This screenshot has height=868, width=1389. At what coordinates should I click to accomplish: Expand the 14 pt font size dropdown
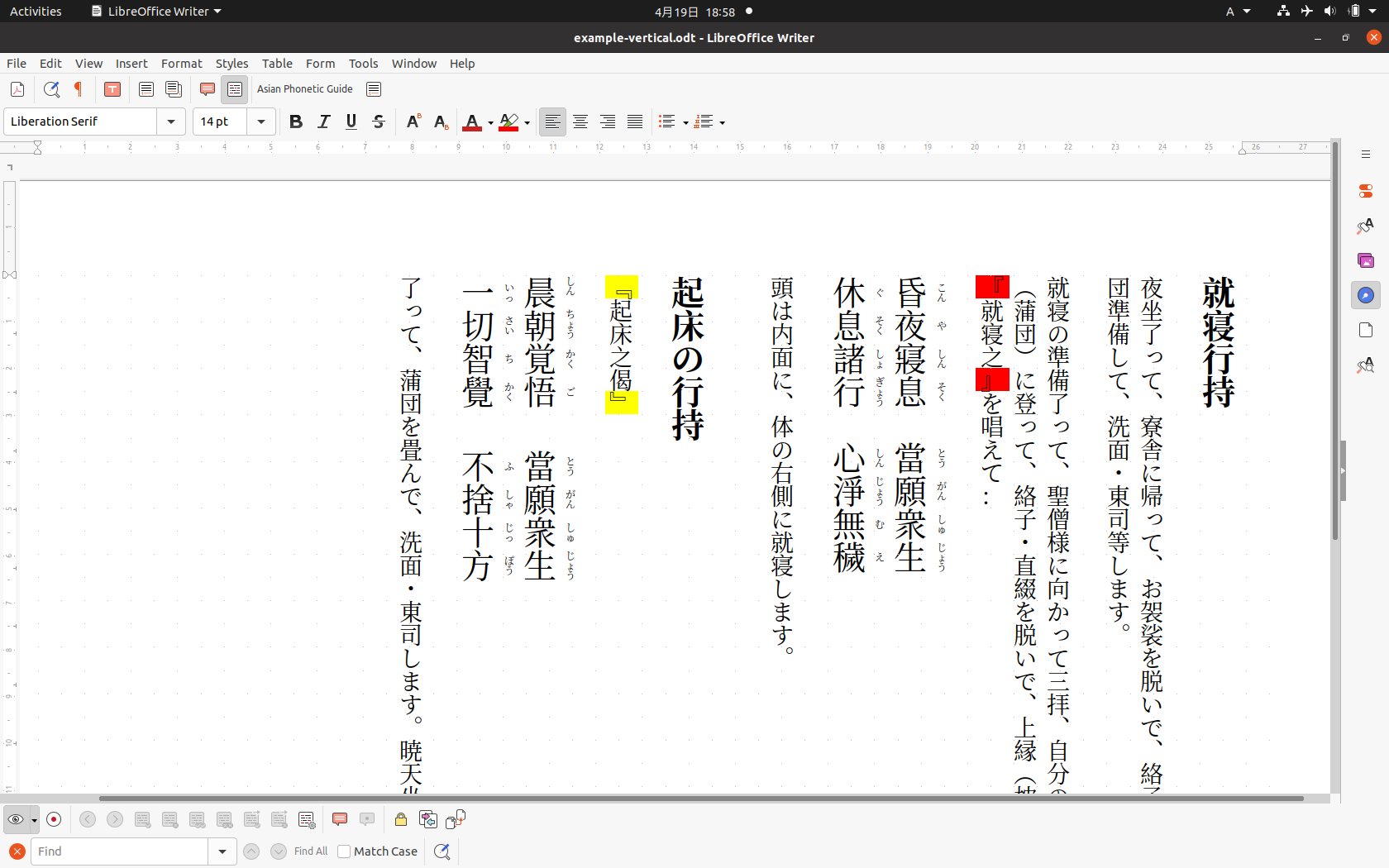click(261, 122)
